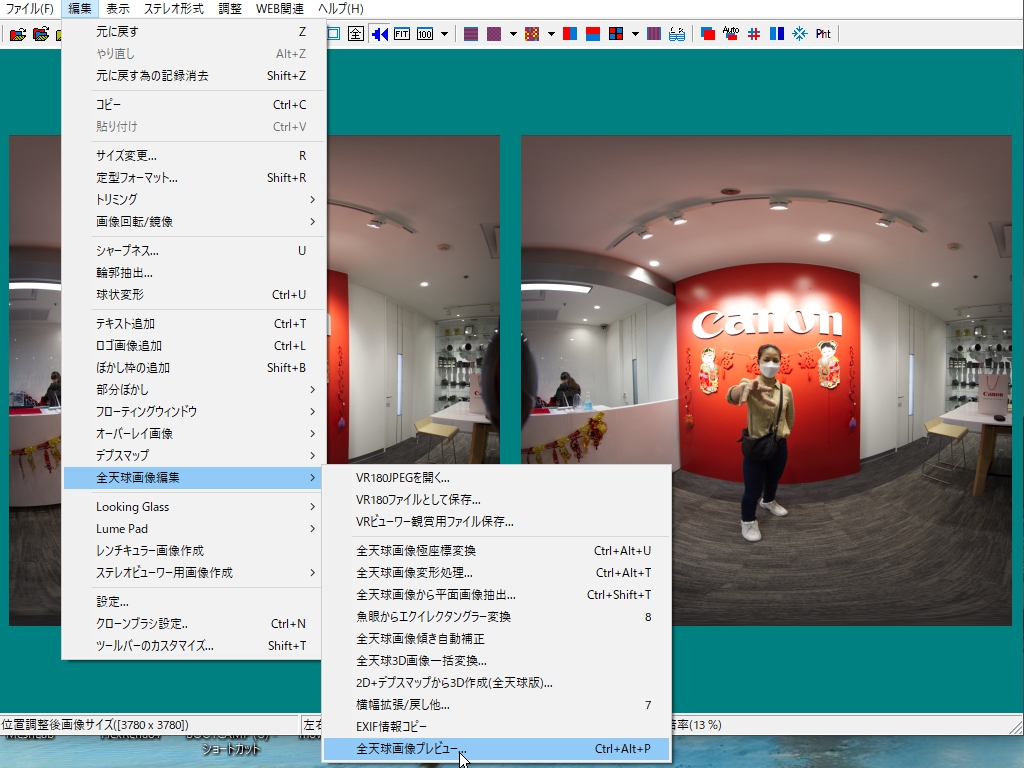Choose コピー from the edit menu
This screenshot has height=768, width=1024.
point(194,104)
